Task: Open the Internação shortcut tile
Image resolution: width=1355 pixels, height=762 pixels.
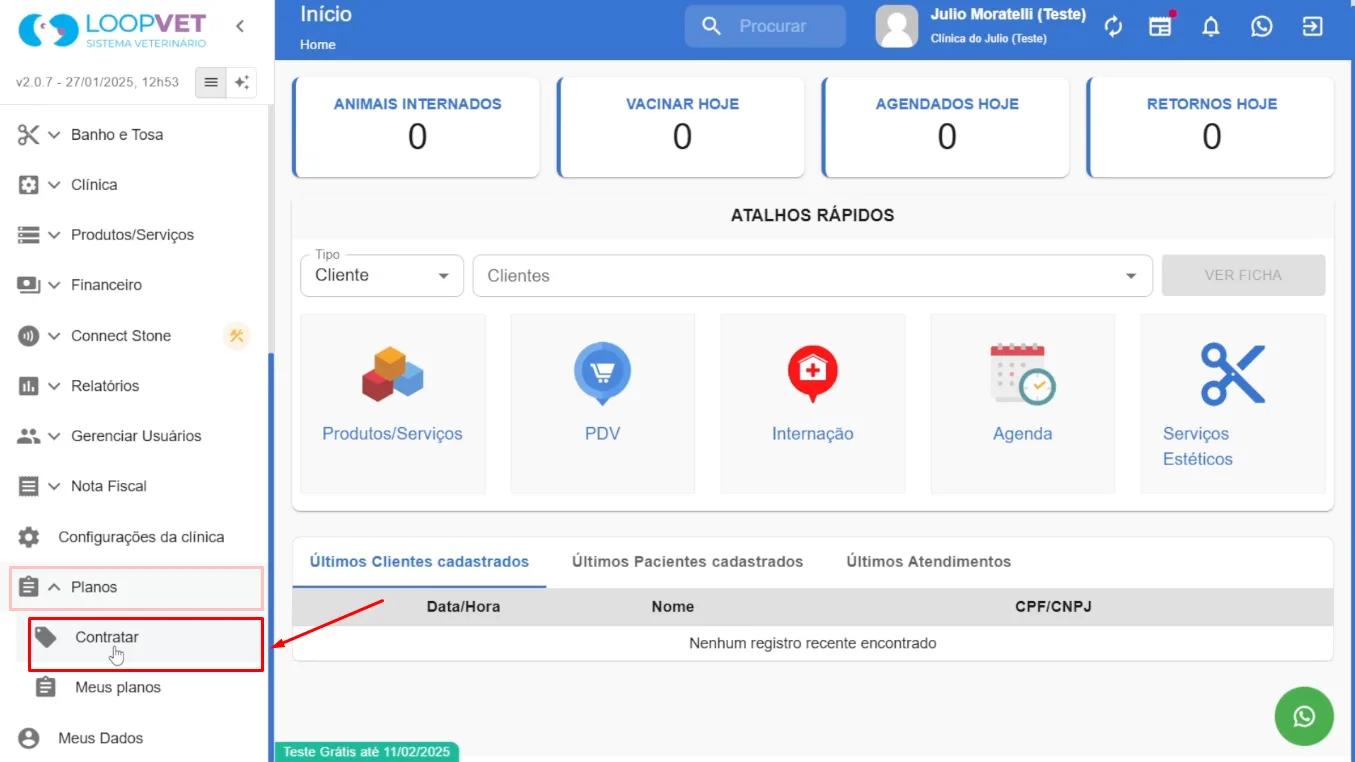Action: pyautogui.click(x=813, y=404)
